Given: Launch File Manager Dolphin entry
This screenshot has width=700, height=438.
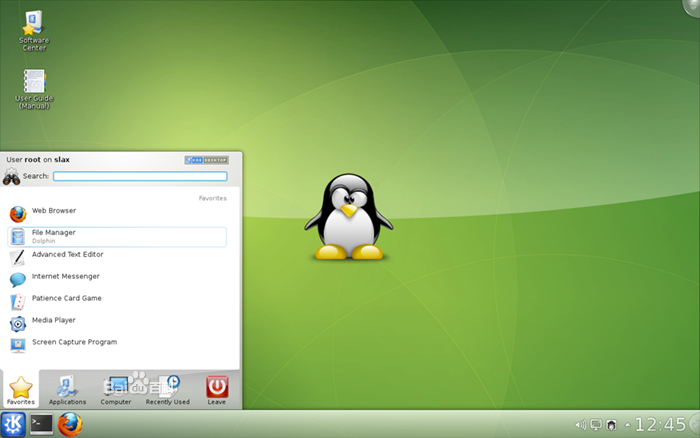Looking at the screenshot, I should click(54, 236).
